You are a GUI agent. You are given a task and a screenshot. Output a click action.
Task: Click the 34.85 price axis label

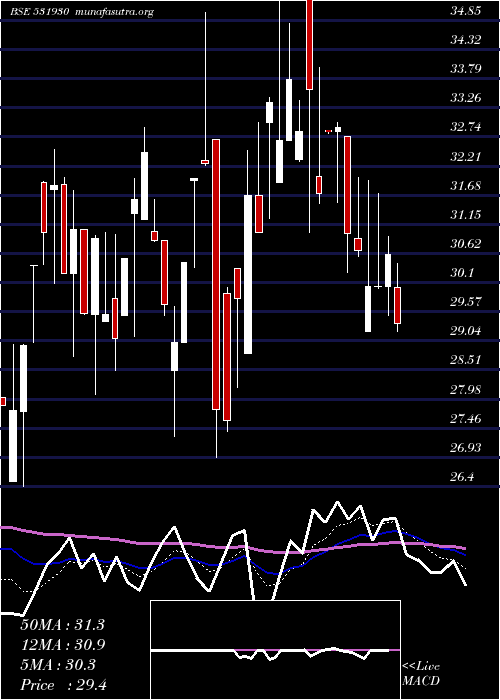[x=466, y=11]
